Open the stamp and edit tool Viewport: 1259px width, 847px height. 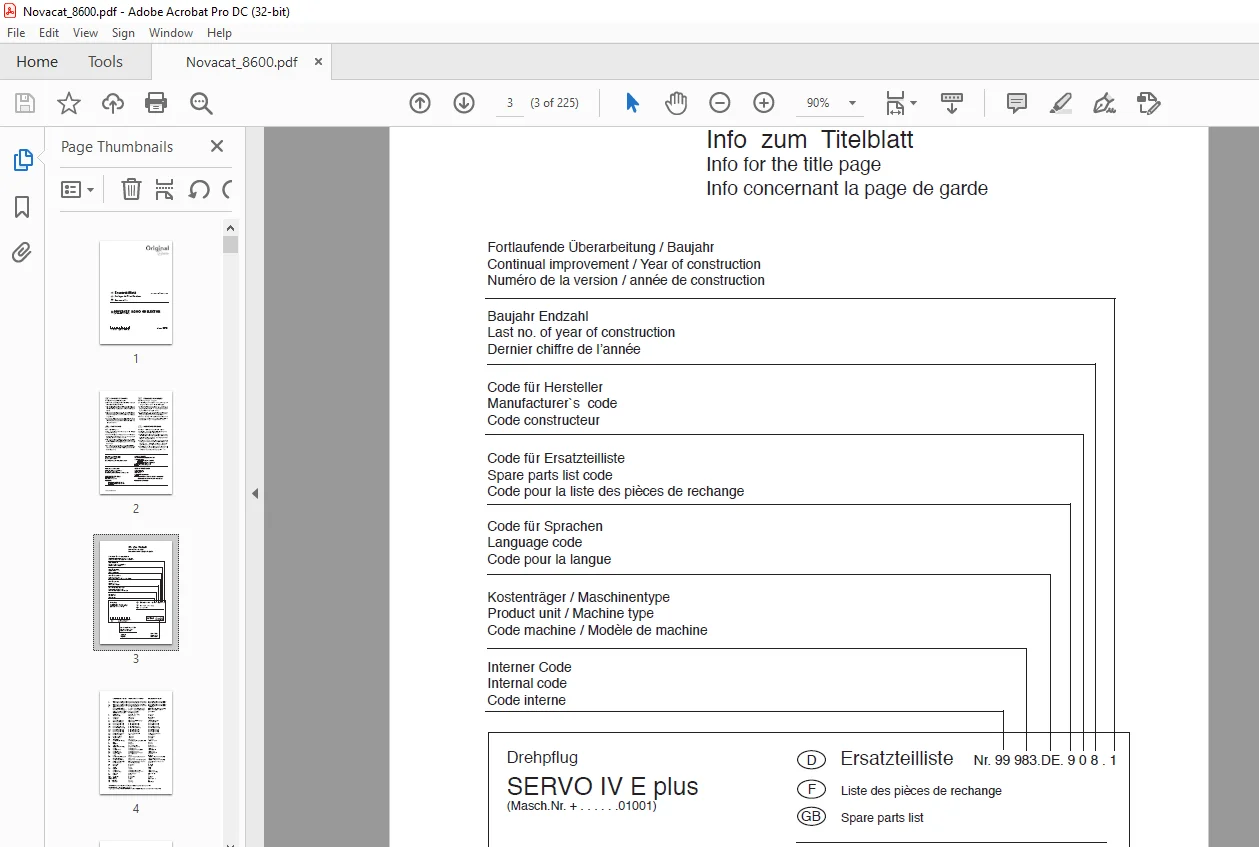pos(1148,103)
